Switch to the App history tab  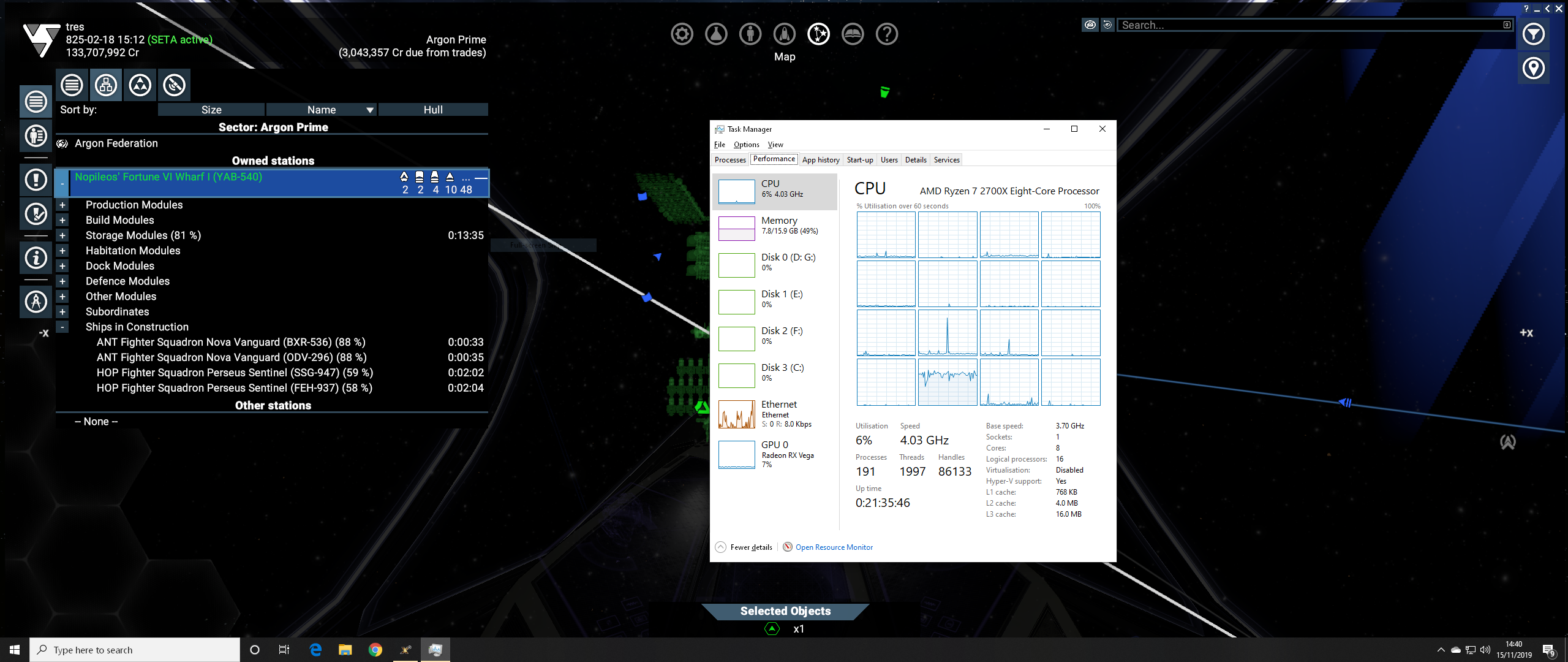click(821, 160)
